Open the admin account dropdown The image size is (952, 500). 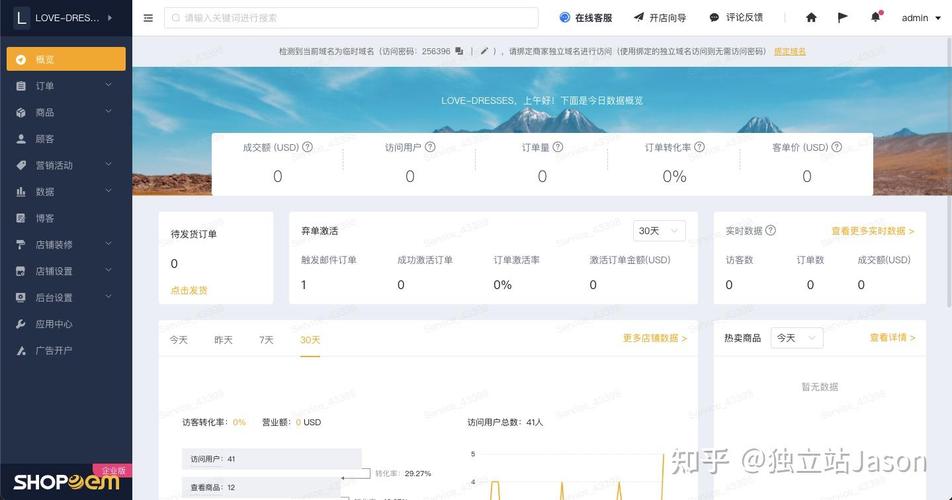pyautogui.click(x=921, y=18)
